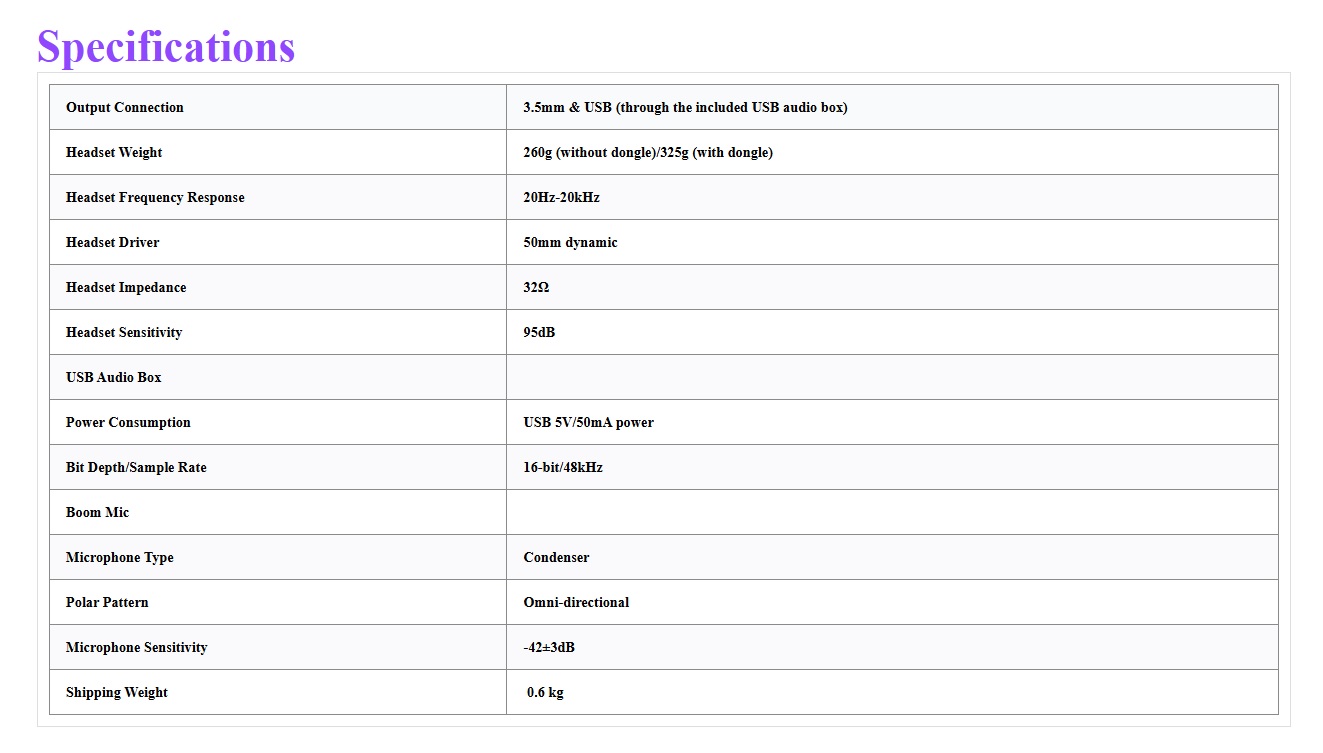The height and width of the screenshot is (753, 1323).
Task: Select the Headset Weight row label
Action: (x=278, y=152)
